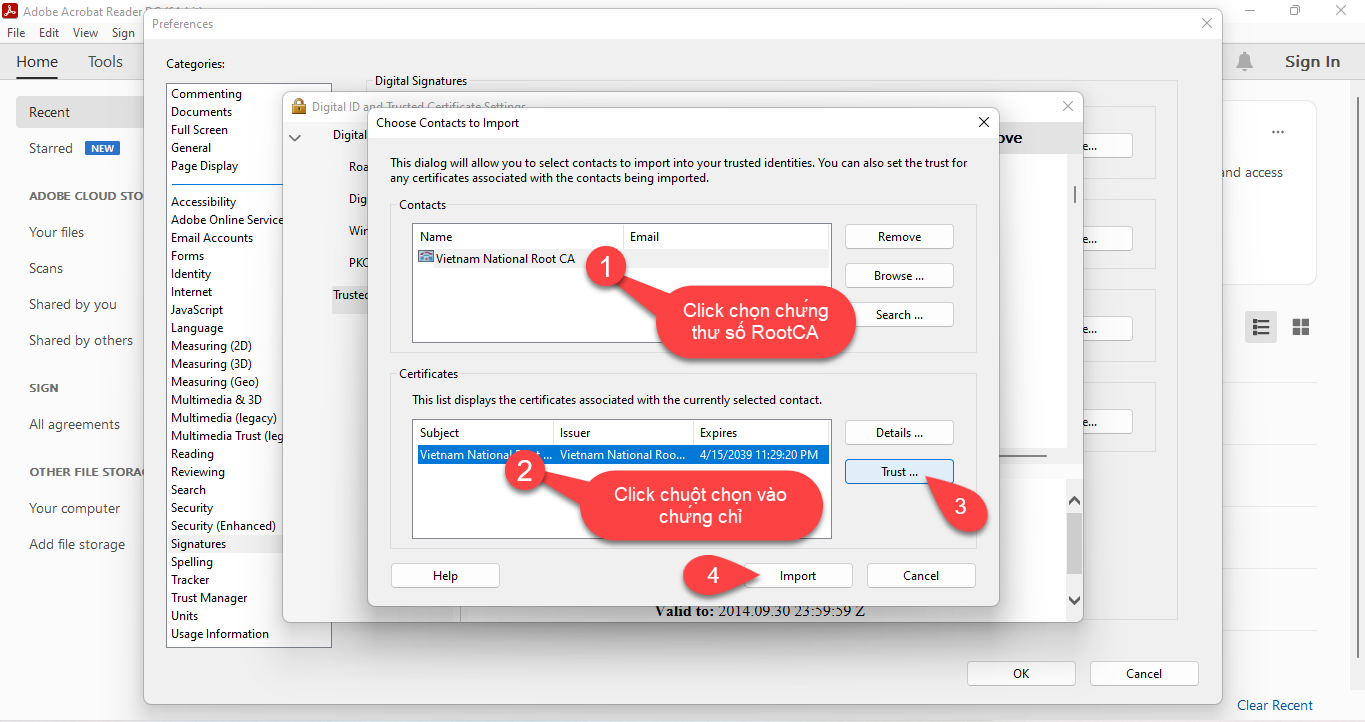Select the Vietnam National certificate row
This screenshot has height=722, width=1365.
click(x=621, y=455)
